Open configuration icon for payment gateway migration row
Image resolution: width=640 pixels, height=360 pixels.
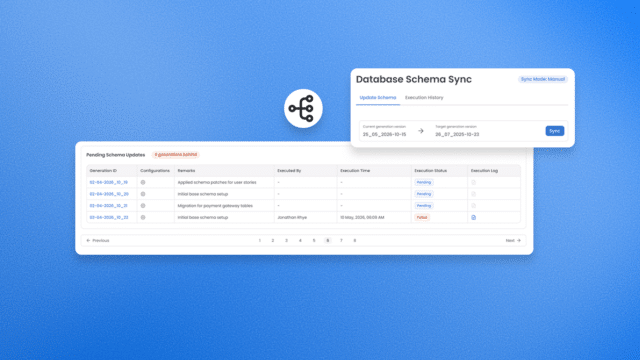pyautogui.click(x=143, y=206)
